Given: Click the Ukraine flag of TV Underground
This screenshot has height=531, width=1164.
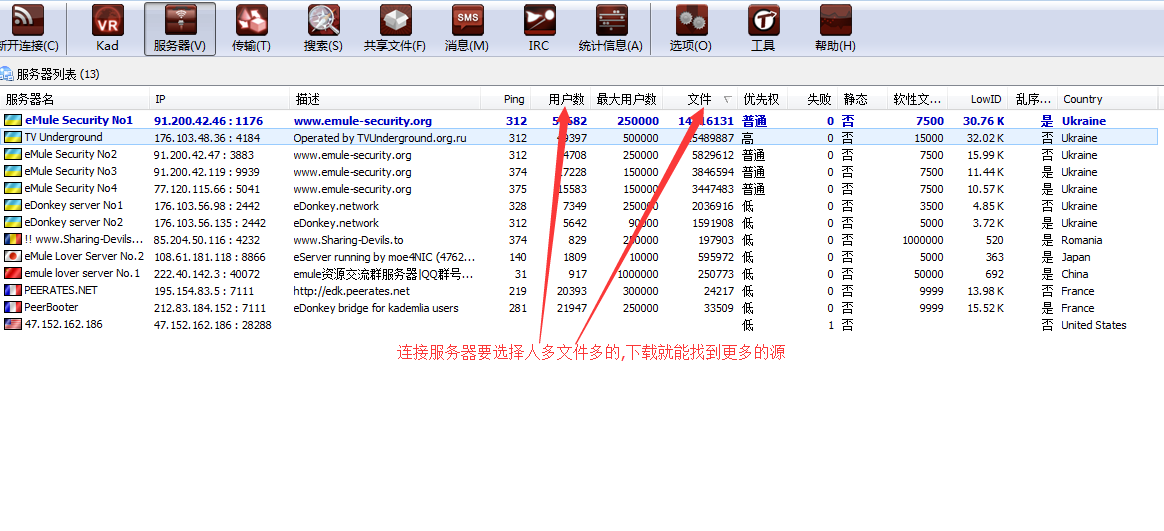Looking at the screenshot, I should coord(13,137).
